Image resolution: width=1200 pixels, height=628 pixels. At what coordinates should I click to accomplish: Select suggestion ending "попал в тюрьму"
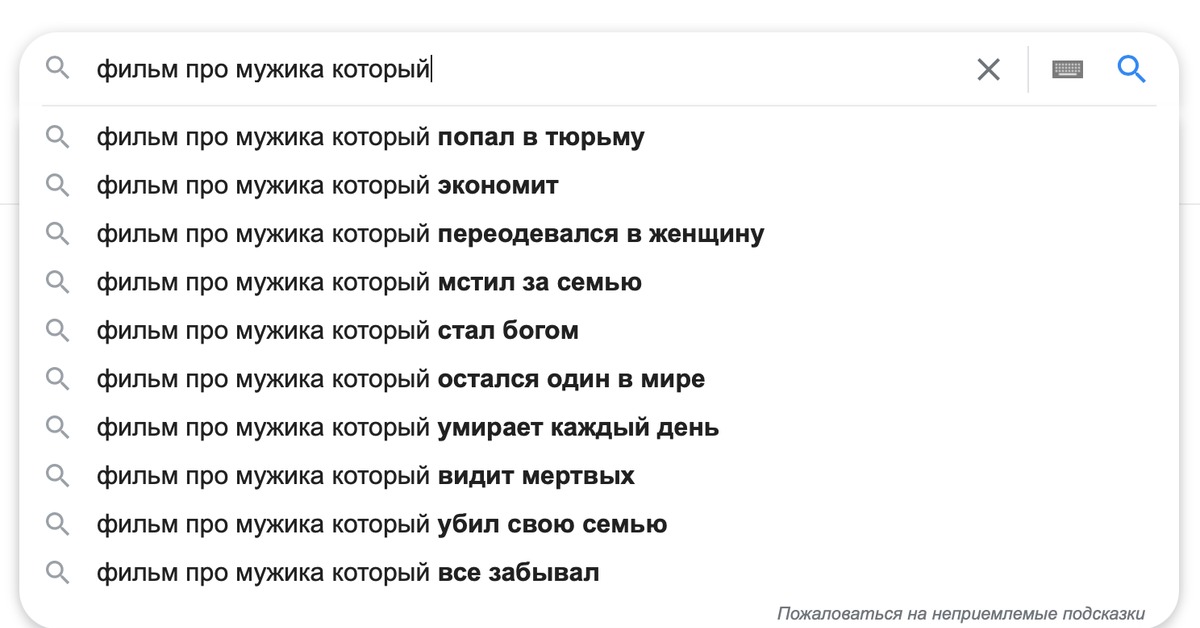coord(370,137)
